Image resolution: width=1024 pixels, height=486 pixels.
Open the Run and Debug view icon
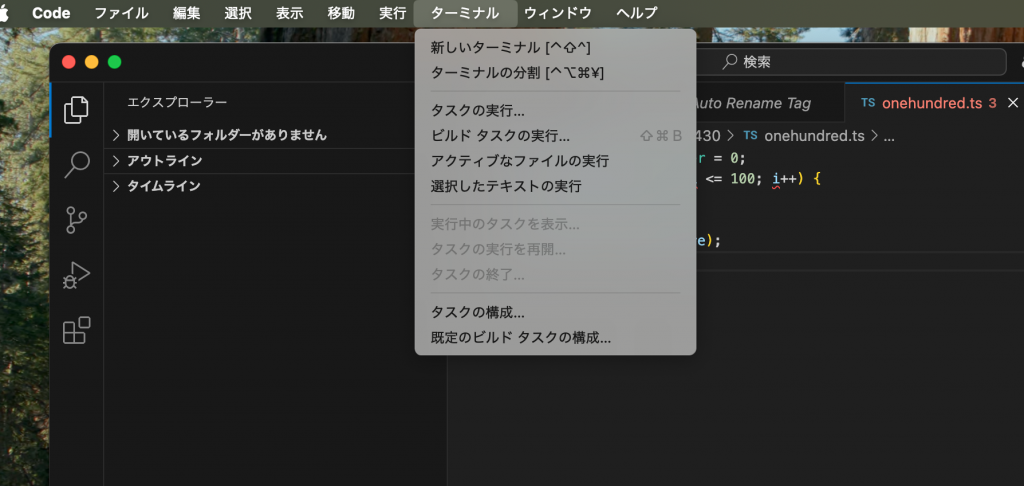(x=76, y=275)
